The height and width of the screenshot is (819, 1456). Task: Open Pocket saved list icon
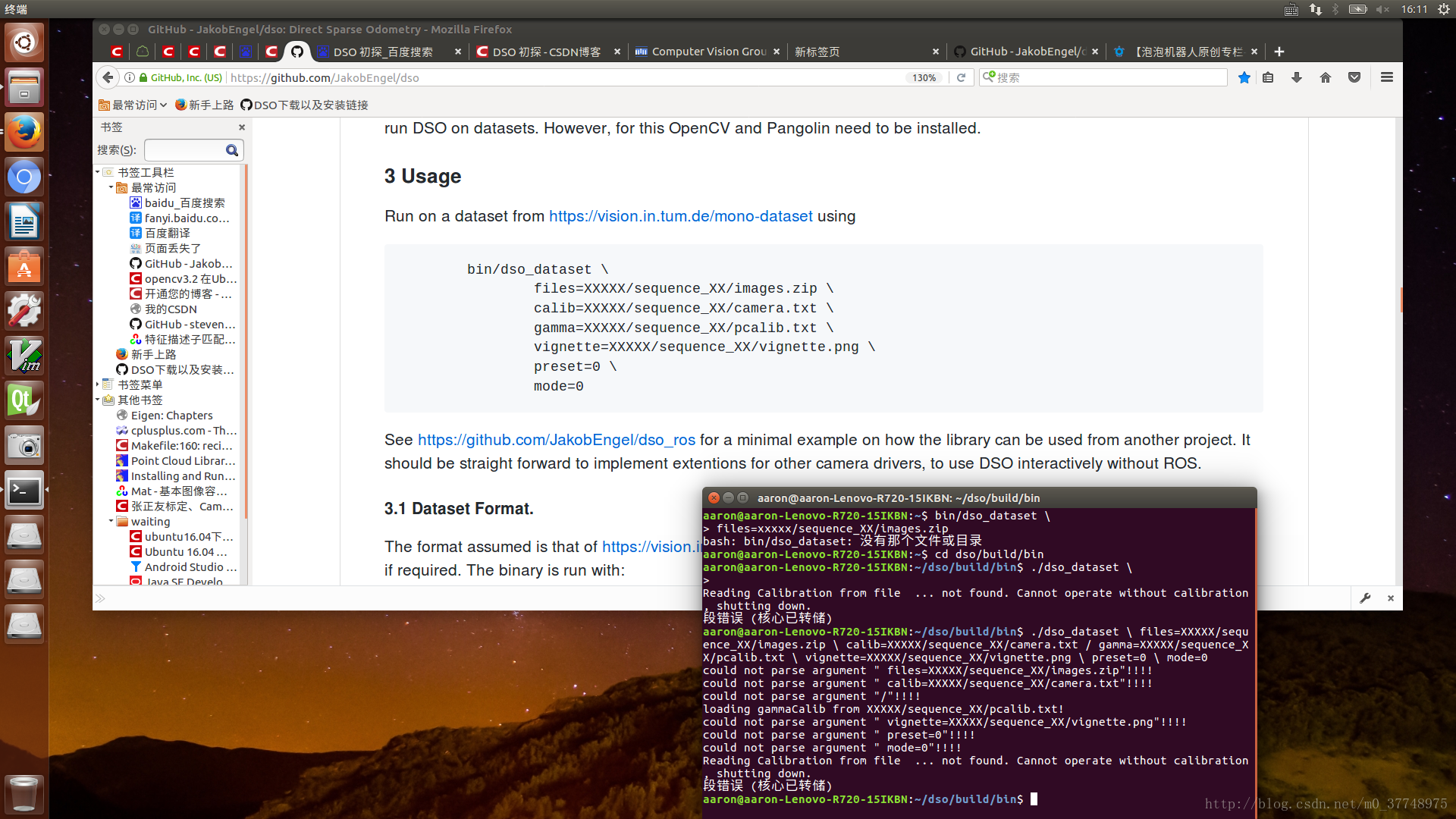pos(1354,77)
